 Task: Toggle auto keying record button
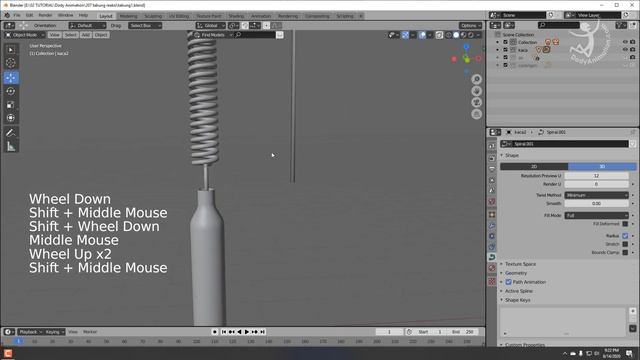[215, 332]
